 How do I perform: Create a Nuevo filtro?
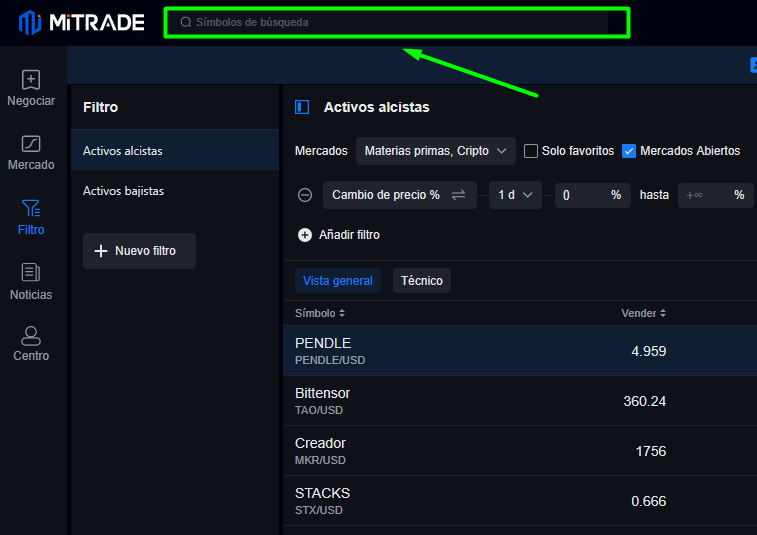(x=139, y=251)
